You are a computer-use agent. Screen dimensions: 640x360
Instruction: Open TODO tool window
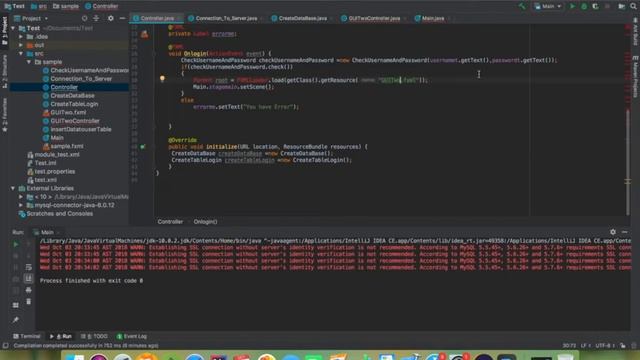pyautogui.click(x=94, y=337)
